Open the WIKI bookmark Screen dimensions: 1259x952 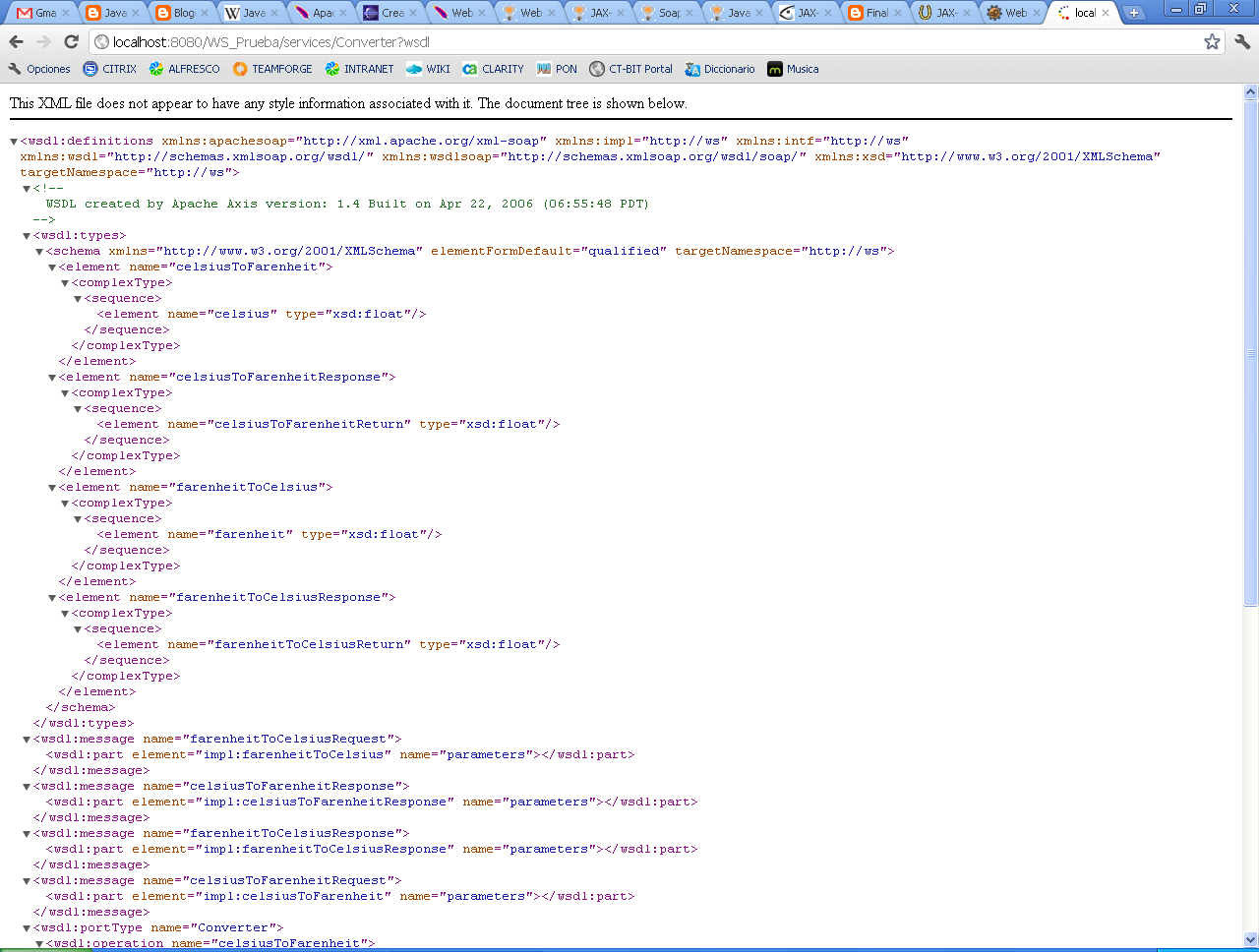tap(428, 69)
